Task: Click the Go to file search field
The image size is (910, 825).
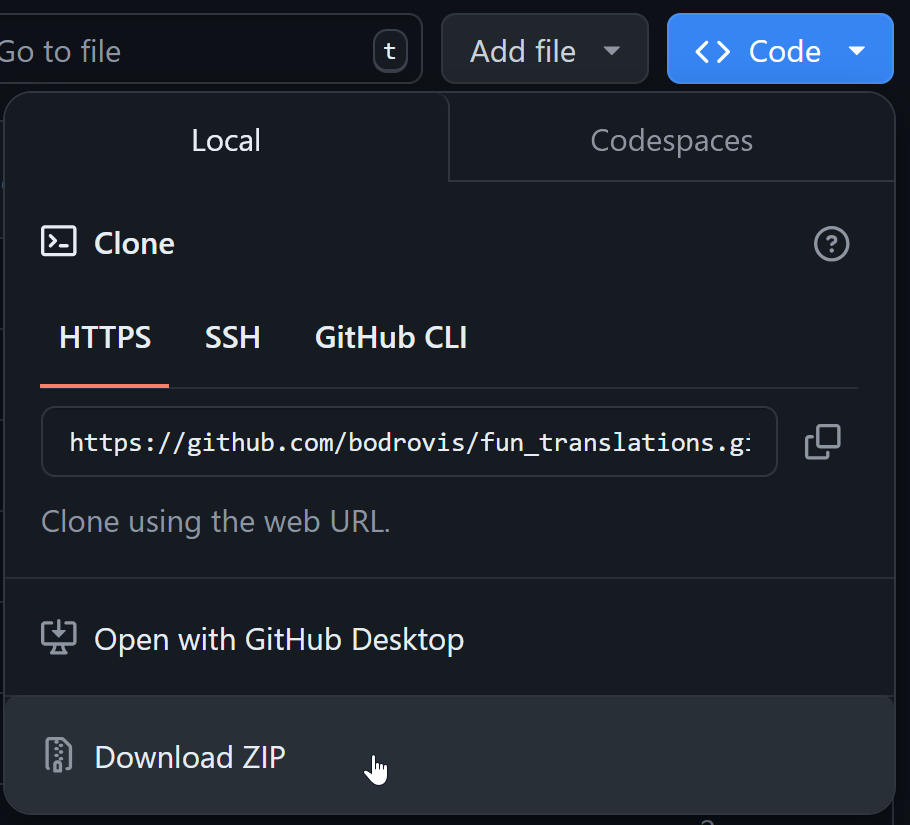Action: [x=180, y=48]
